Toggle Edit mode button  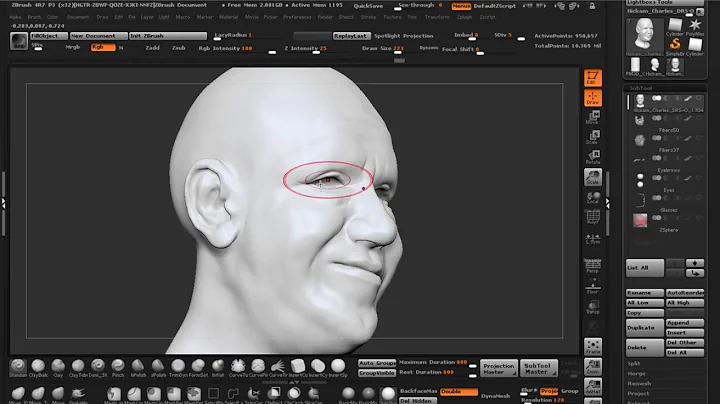[x=593, y=78]
